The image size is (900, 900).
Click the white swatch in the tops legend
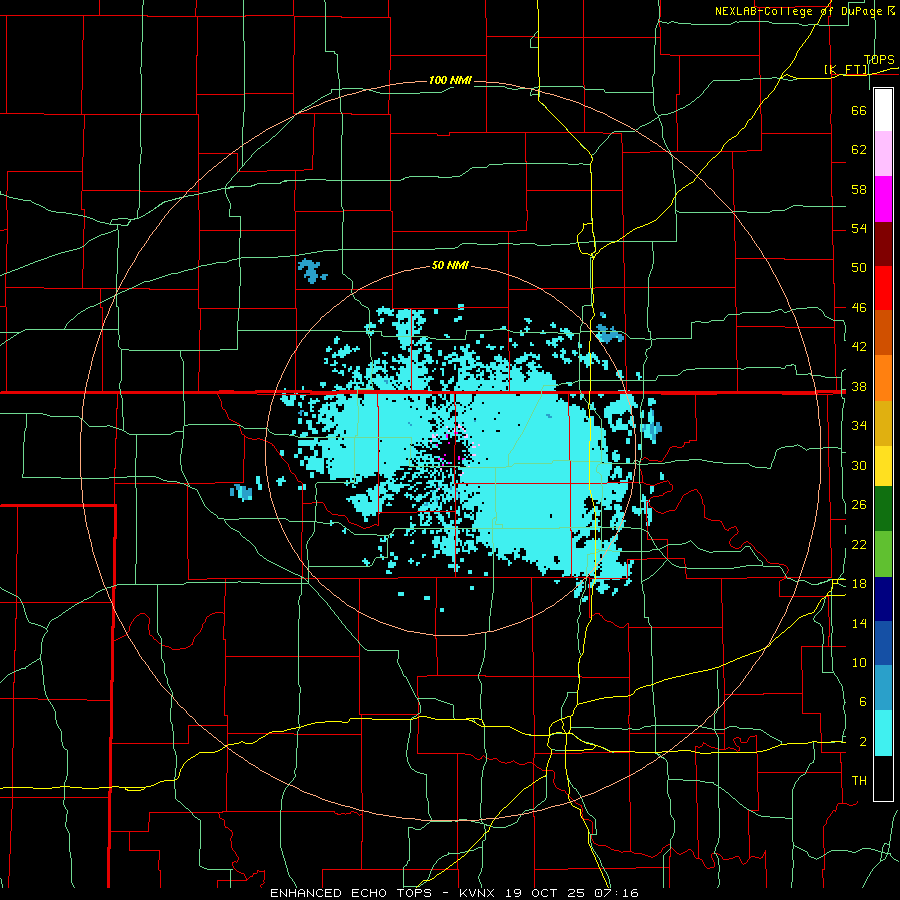883,110
